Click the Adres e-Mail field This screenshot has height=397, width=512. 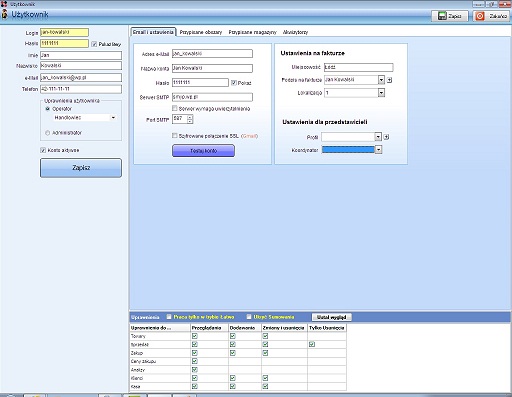pos(212,54)
